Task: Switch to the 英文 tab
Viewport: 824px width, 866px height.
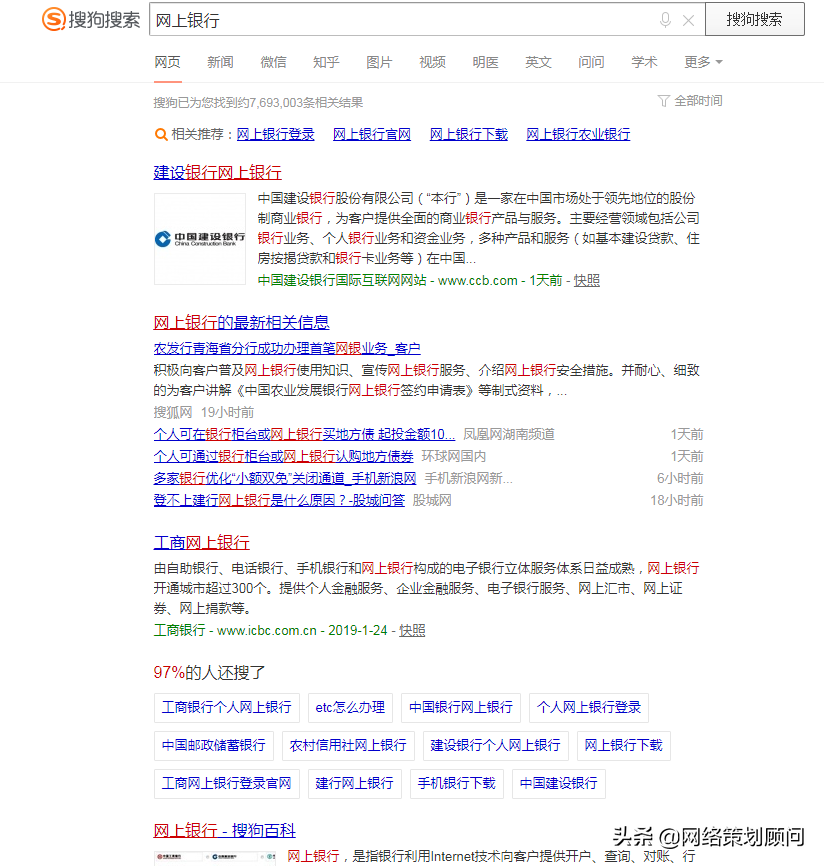Action: [538, 62]
